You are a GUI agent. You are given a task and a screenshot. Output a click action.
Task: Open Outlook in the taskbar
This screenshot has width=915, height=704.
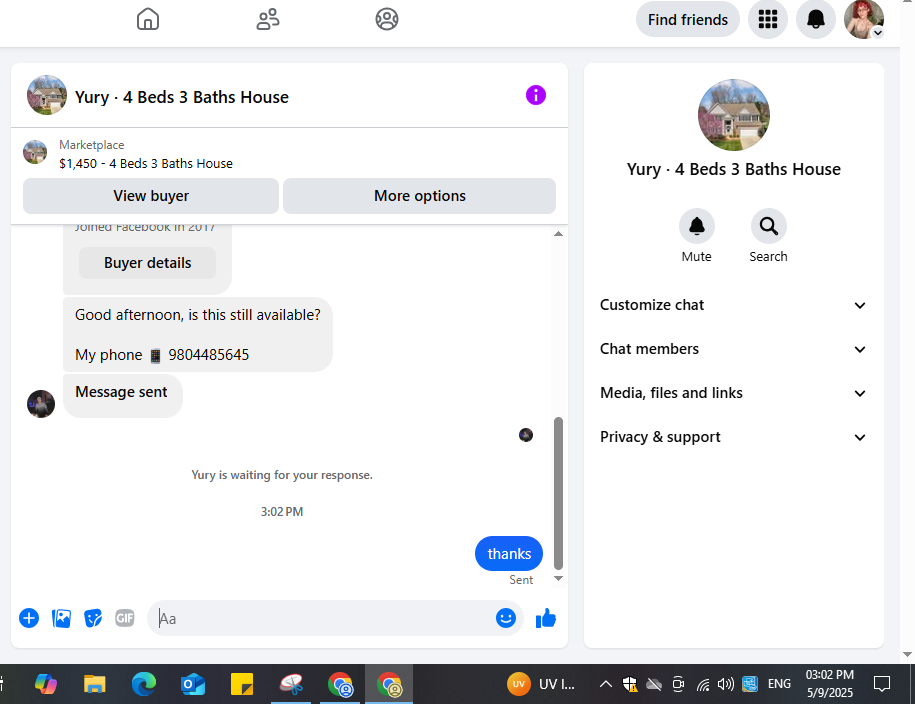point(193,684)
